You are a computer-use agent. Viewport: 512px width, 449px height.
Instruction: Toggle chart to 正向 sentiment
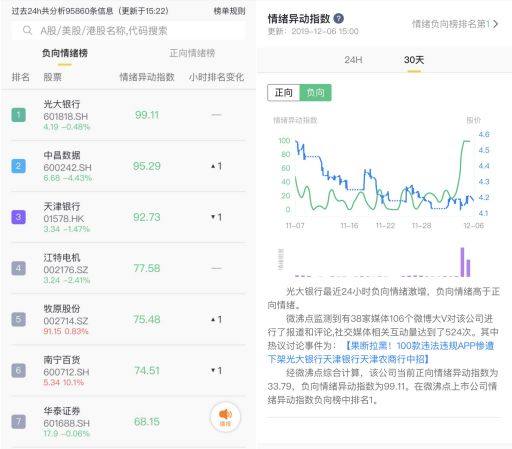284,93
